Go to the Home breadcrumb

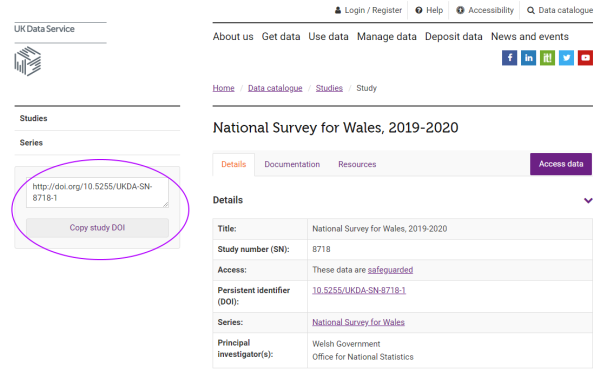point(223,88)
